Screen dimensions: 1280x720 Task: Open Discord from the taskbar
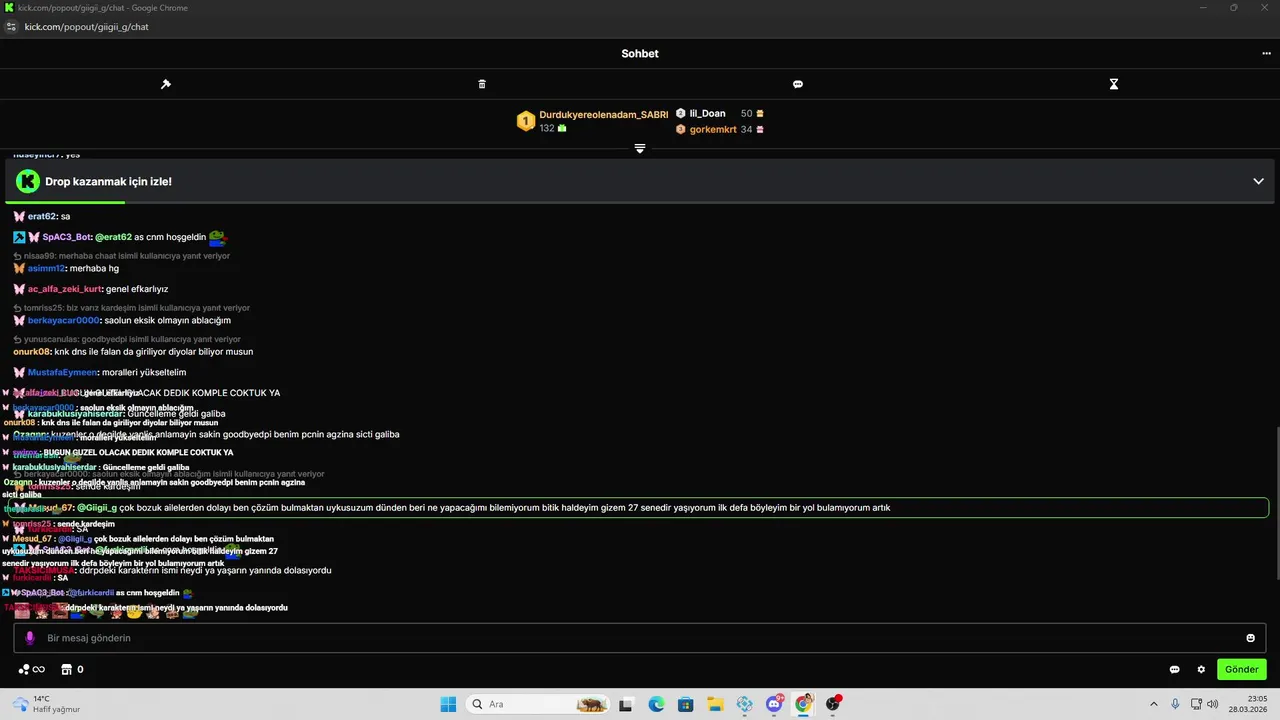pos(774,704)
